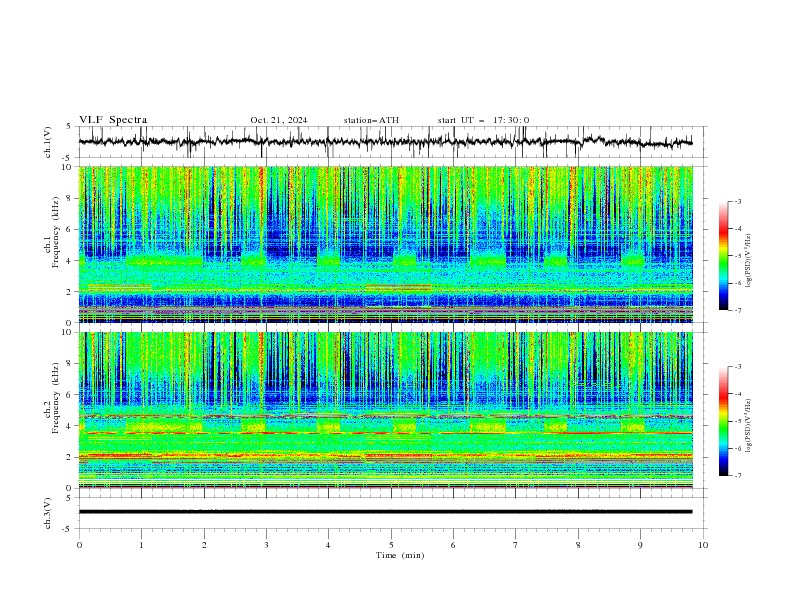This screenshot has width=792, height=612.
Task: Click the time axis tick label '9'
Action: tap(640, 545)
